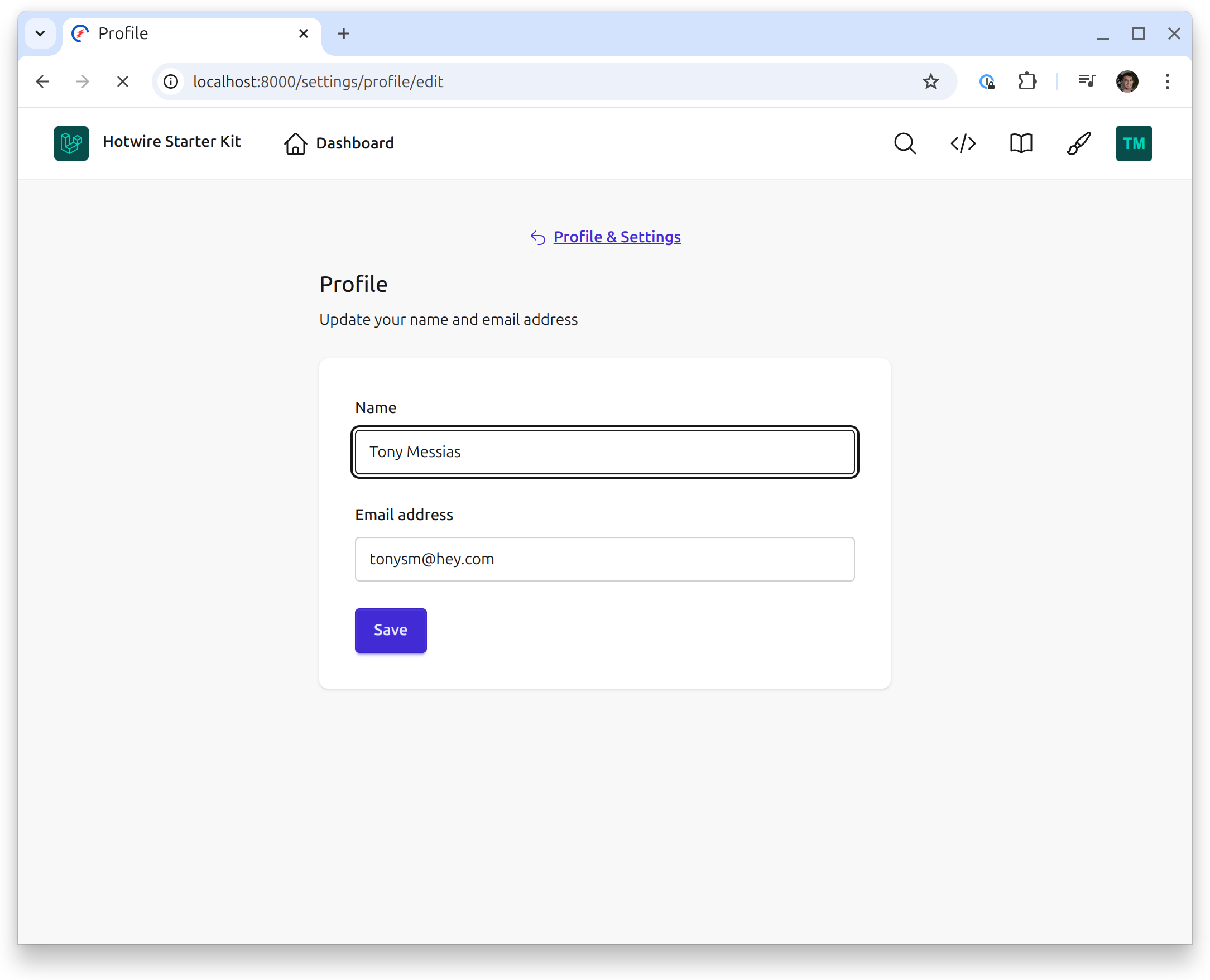Open a new browser tab
This screenshot has width=1210, height=980.
pyautogui.click(x=344, y=34)
